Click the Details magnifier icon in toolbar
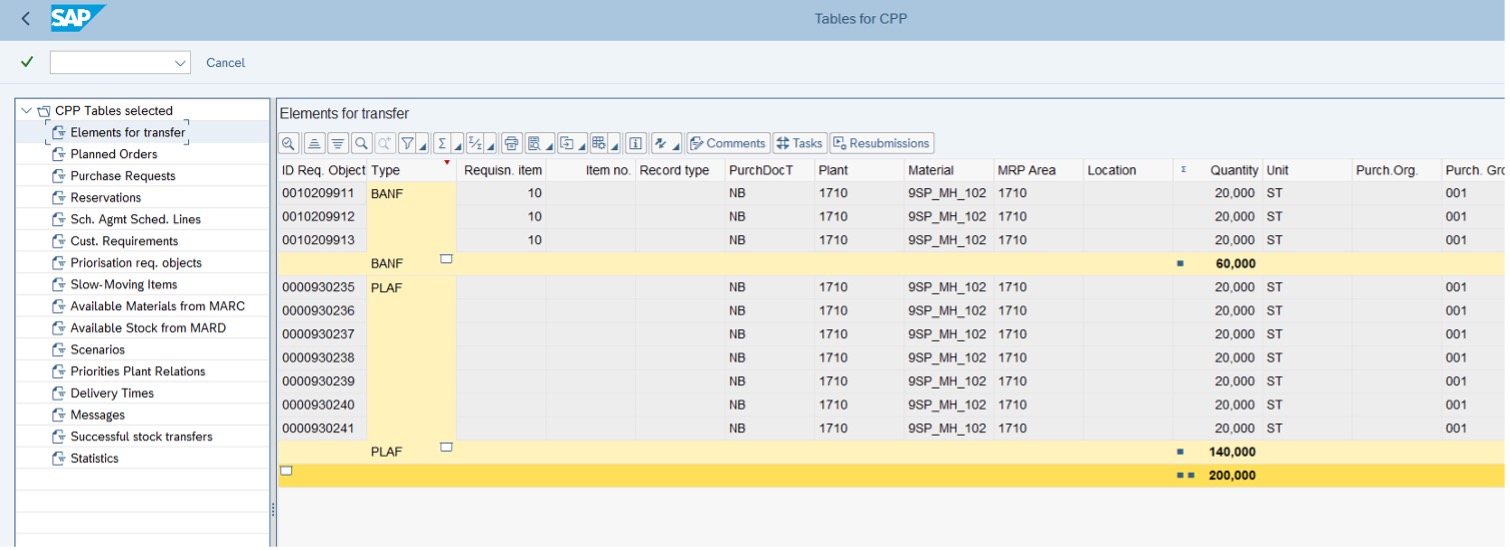This screenshot has height=550, width=1510. [x=289, y=143]
